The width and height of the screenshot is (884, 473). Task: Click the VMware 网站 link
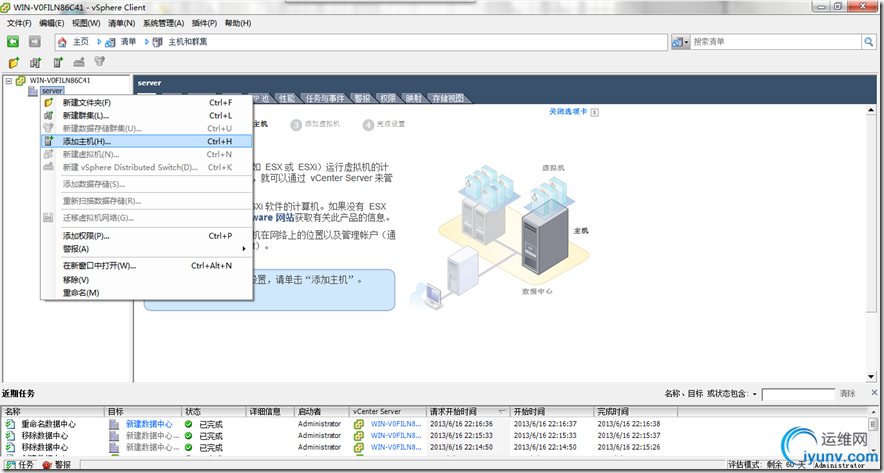tap(274, 218)
